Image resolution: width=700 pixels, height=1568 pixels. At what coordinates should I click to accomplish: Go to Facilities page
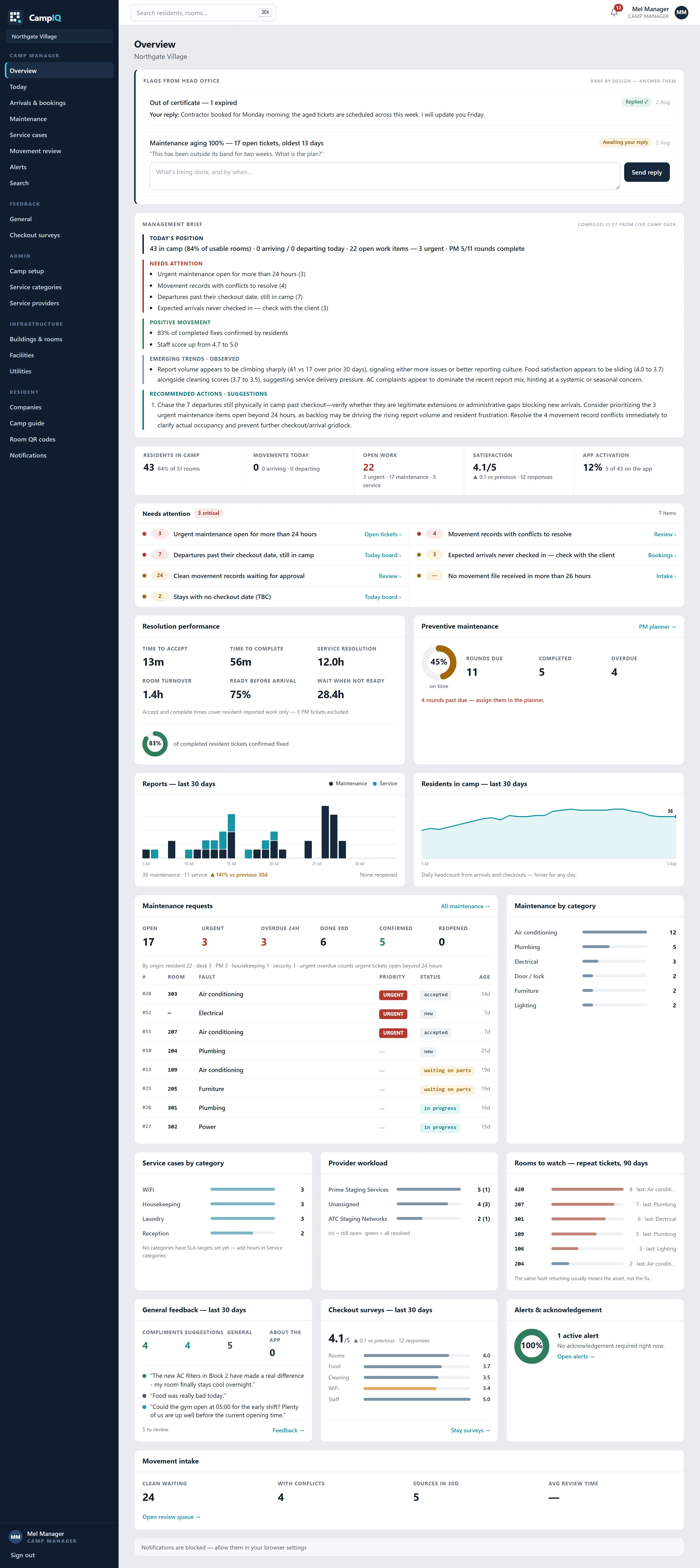pos(60,355)
